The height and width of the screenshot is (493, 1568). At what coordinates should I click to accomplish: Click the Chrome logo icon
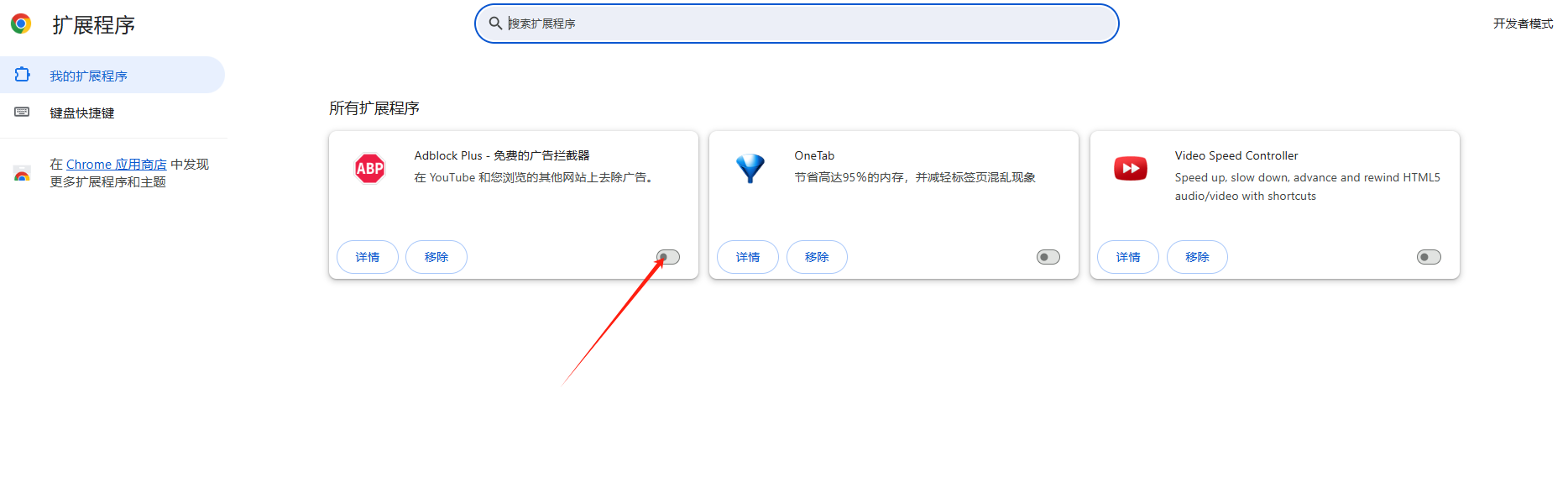click(x=21, y=24)
